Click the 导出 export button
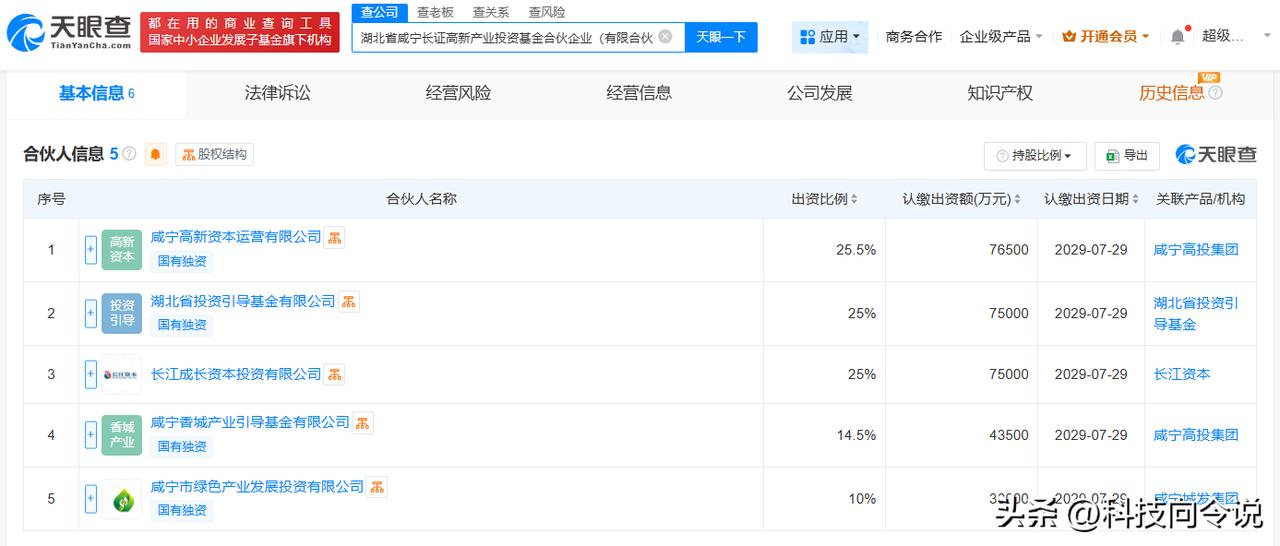Screen dimensions: 1280x546 coord(1127,156)
